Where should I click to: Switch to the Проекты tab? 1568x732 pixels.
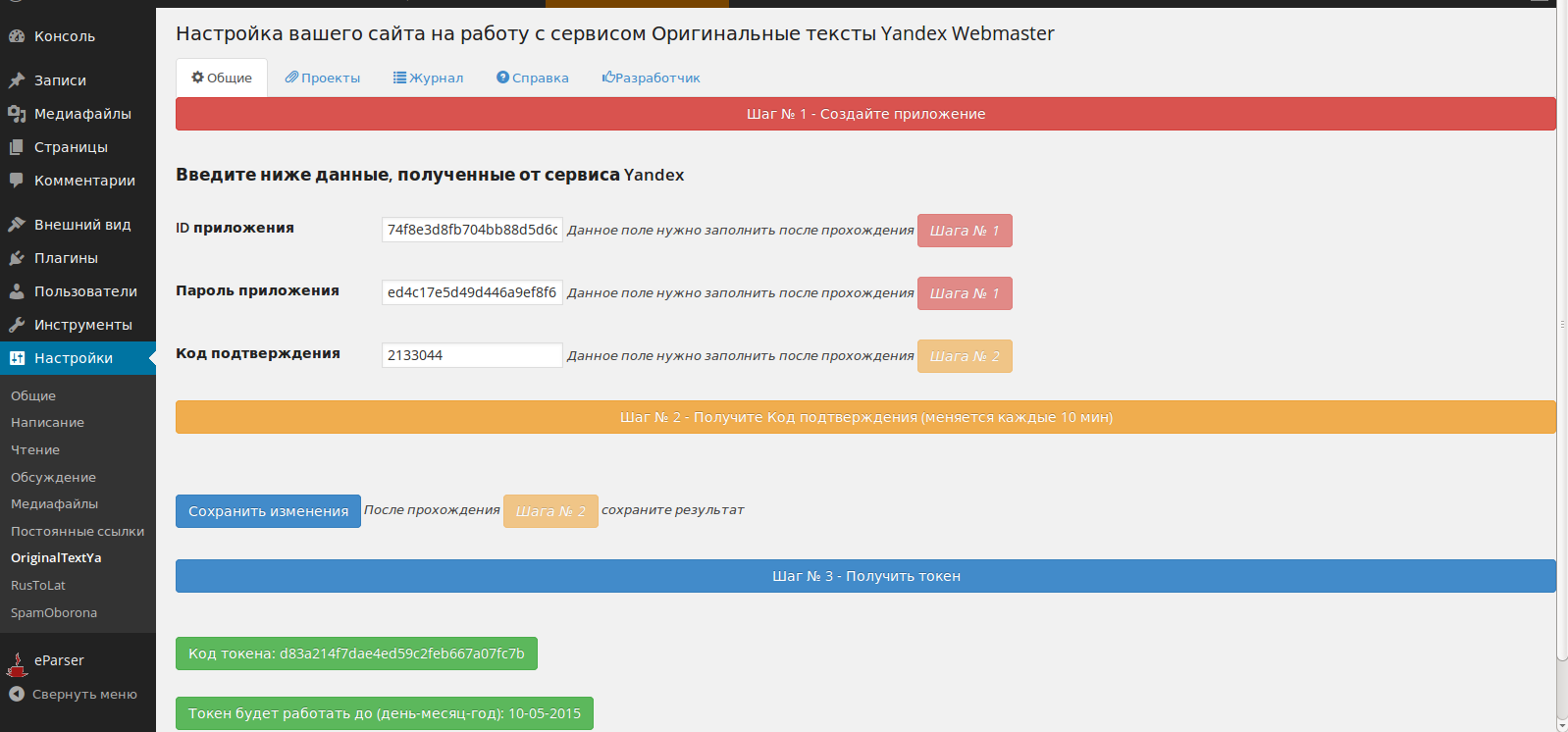coord(323,78)
